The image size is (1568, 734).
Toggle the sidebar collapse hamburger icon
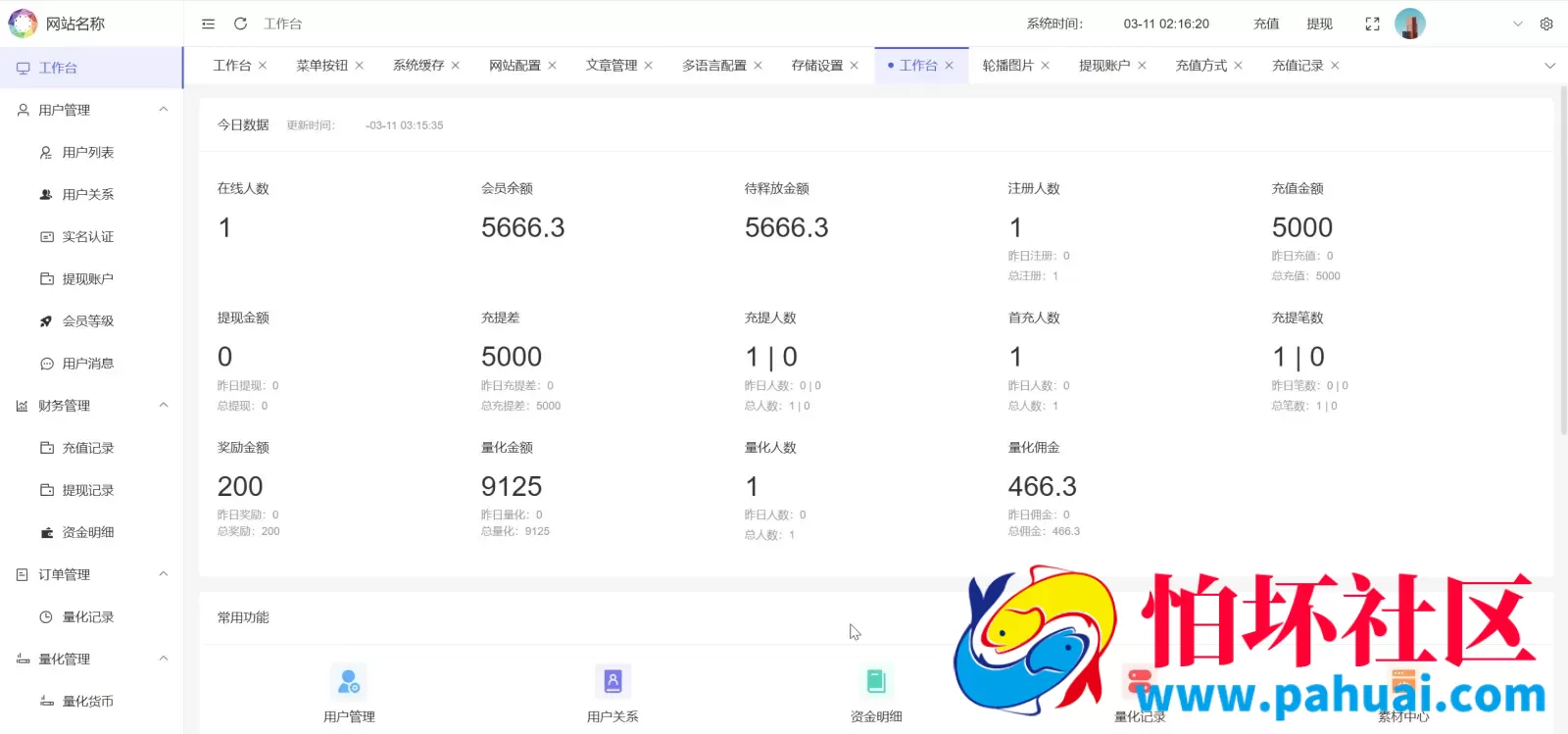tap(208, 24)
